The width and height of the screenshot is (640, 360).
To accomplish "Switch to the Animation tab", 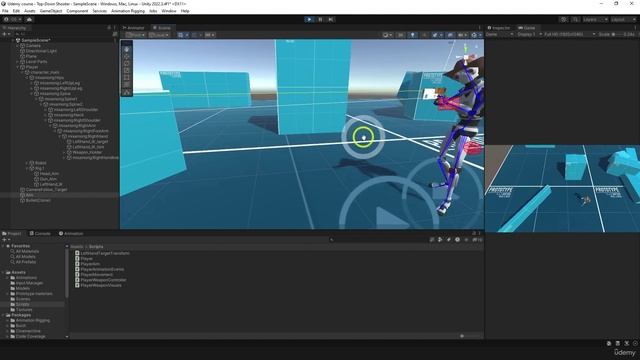I will coord(71,233).
